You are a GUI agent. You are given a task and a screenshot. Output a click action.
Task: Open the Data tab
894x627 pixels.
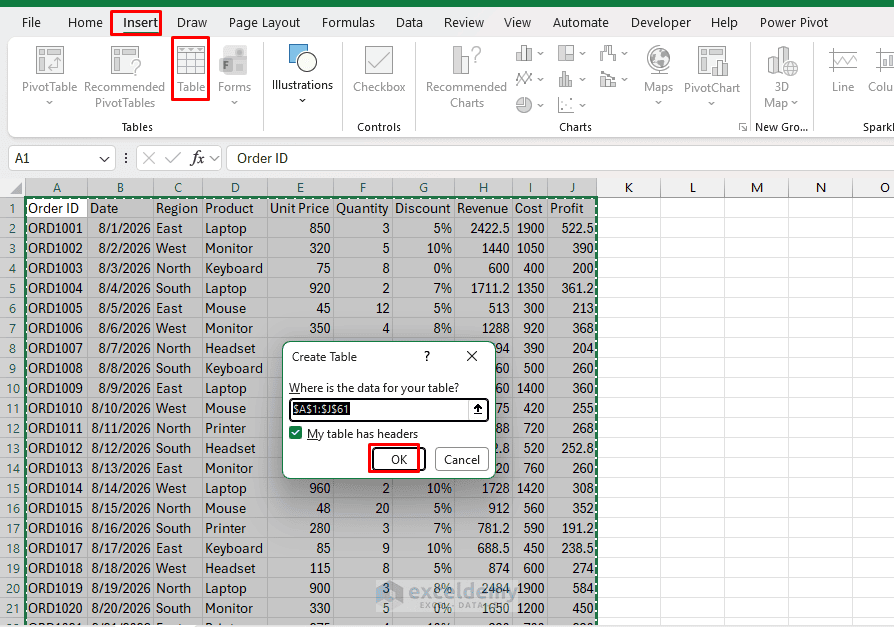(x=409, y=23)
